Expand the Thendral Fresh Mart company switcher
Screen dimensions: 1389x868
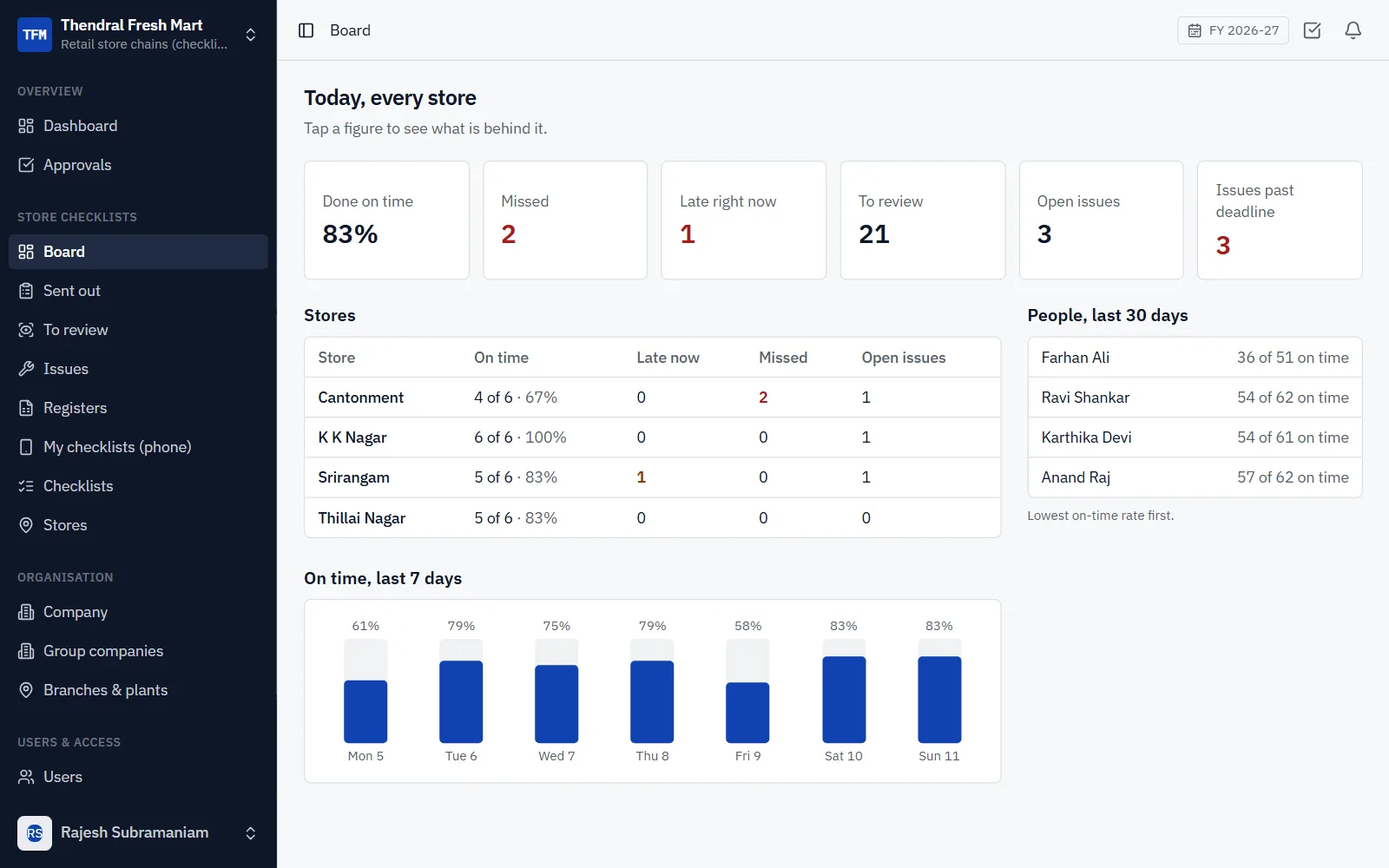[x=250, y=35]
